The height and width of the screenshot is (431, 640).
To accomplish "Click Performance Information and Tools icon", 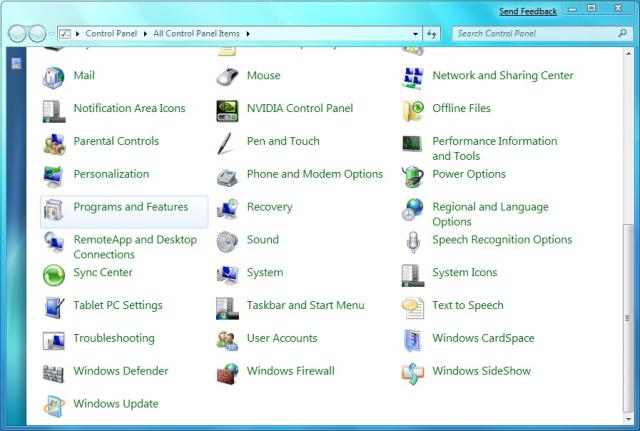I will 413,143.
